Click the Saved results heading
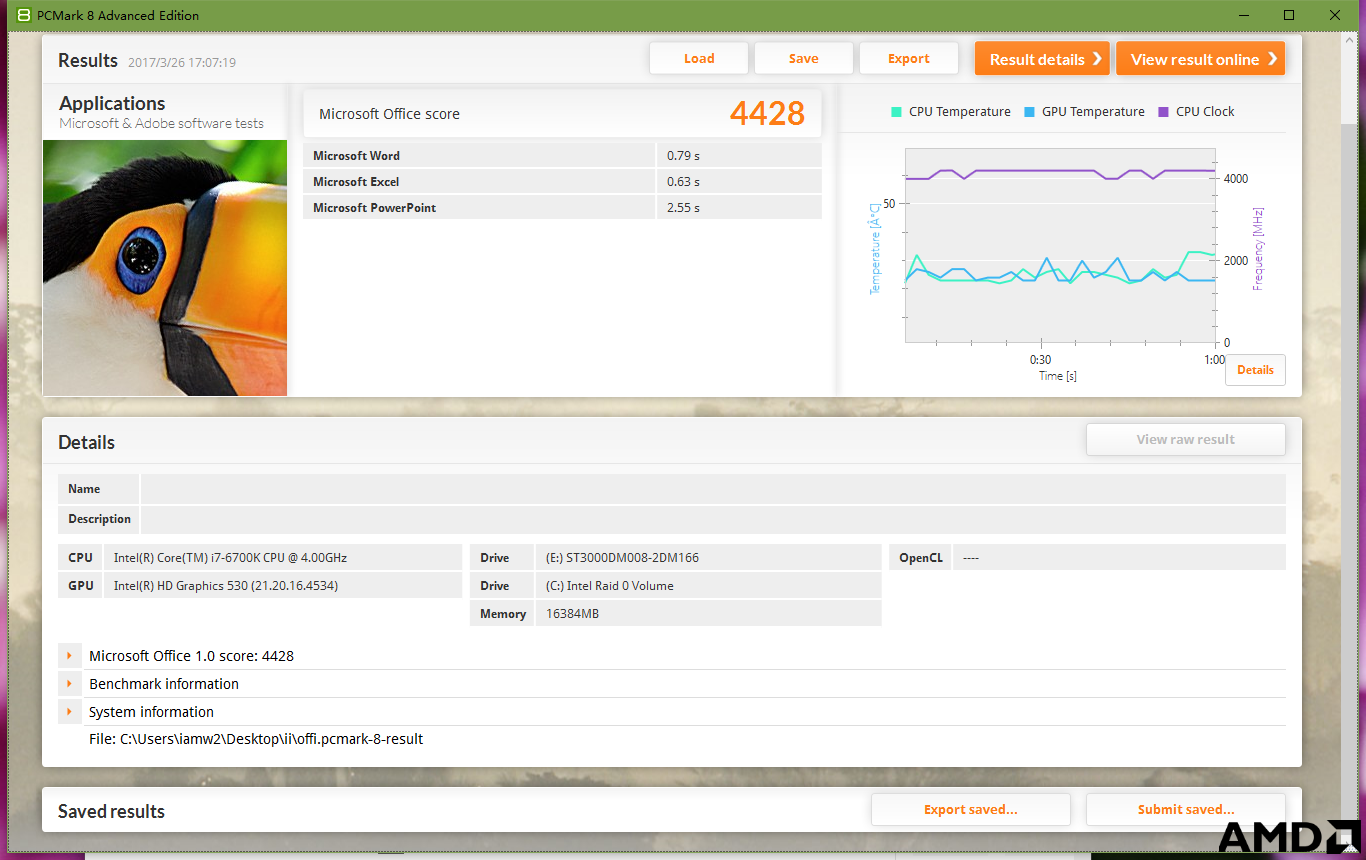The height and width of the screenshot is (860, 1366). click(x=111, y=811)
